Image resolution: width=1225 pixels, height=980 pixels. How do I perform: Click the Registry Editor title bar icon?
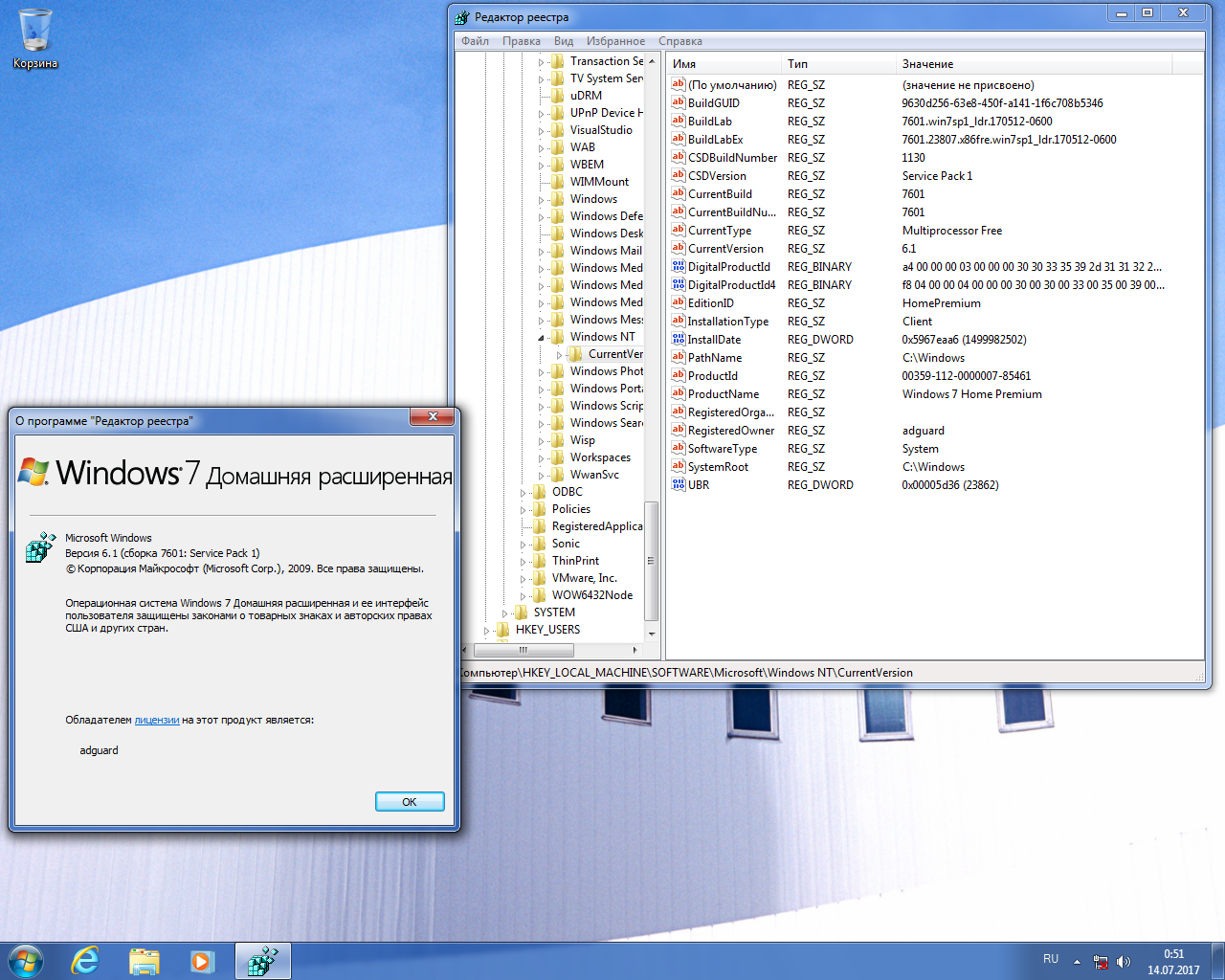(462, 17)
